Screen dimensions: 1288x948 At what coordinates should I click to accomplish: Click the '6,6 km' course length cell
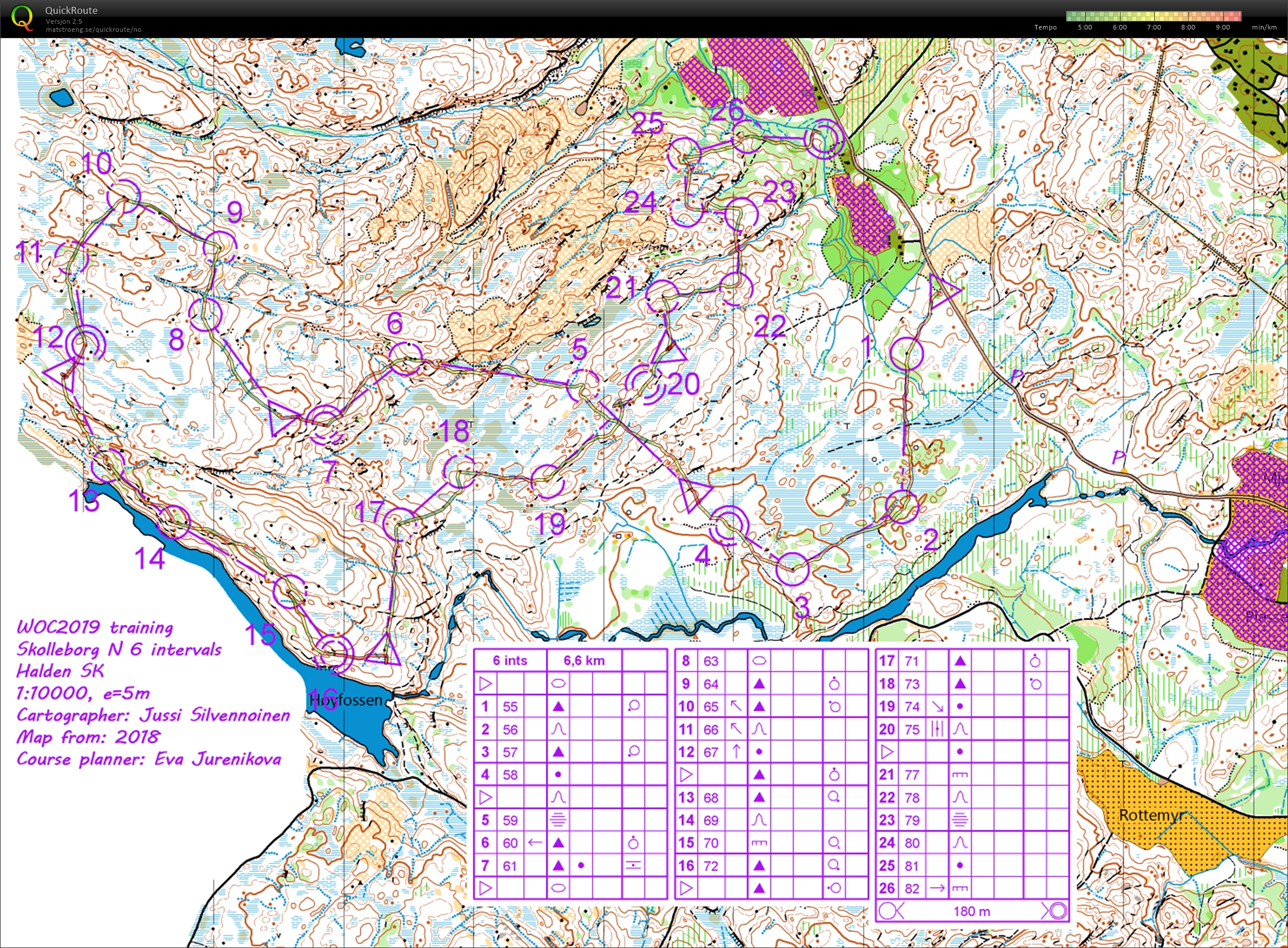coord(584,660)
